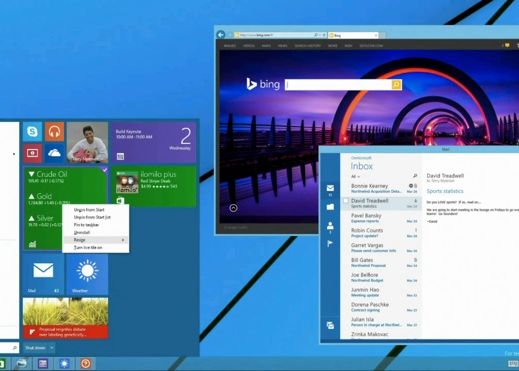Choose Unpin from Start in context menu

[x=89, y=210]
